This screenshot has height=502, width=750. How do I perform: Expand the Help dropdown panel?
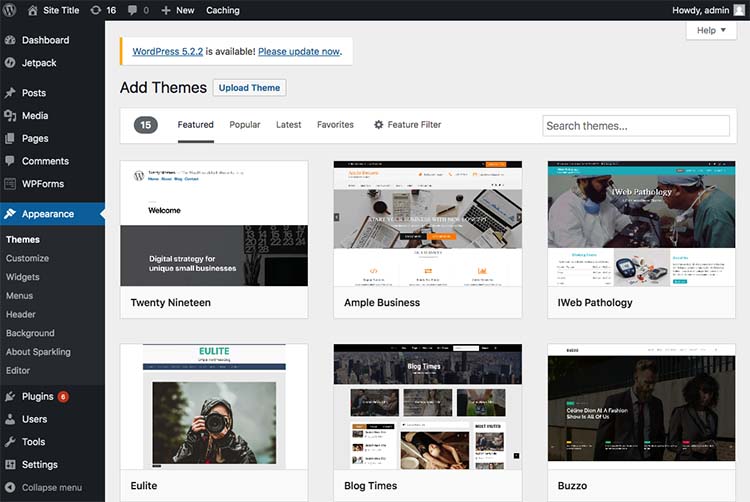711,31
